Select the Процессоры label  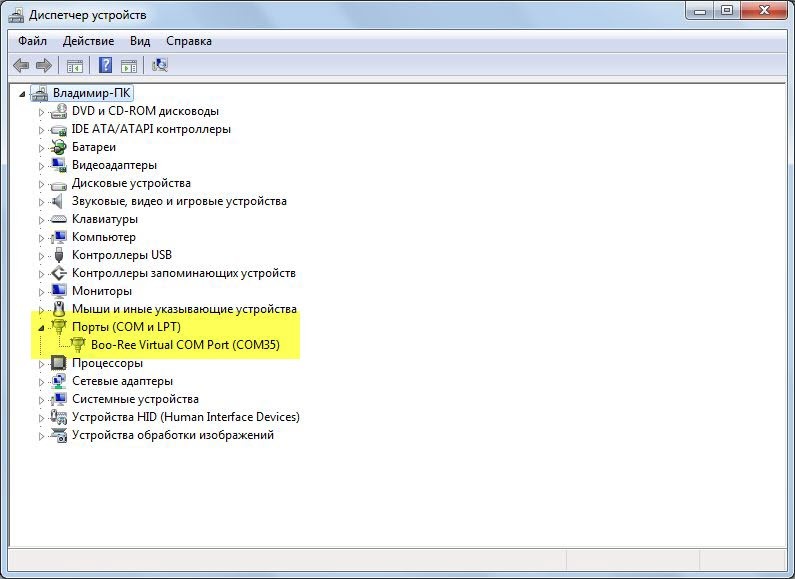pyautogui.click(x=107, y=363)
